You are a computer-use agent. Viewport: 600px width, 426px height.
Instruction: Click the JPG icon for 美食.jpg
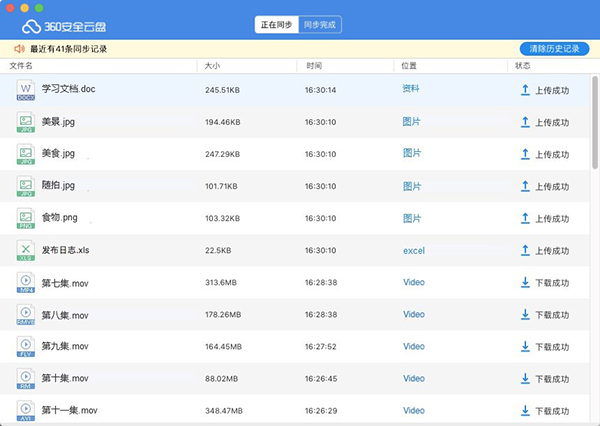tap(26, 154)
